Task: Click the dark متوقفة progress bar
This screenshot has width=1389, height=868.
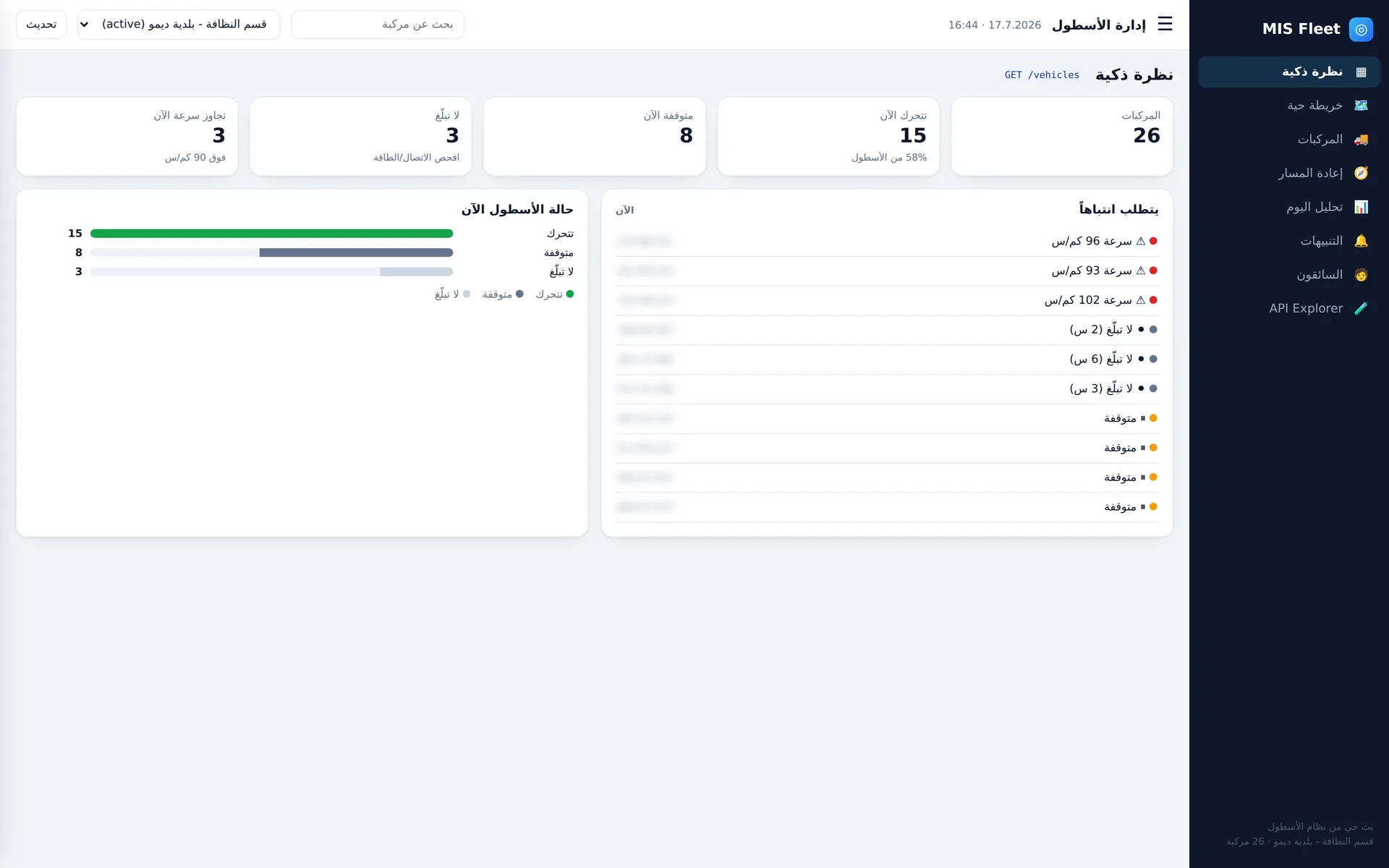Action: click(356, 252)
